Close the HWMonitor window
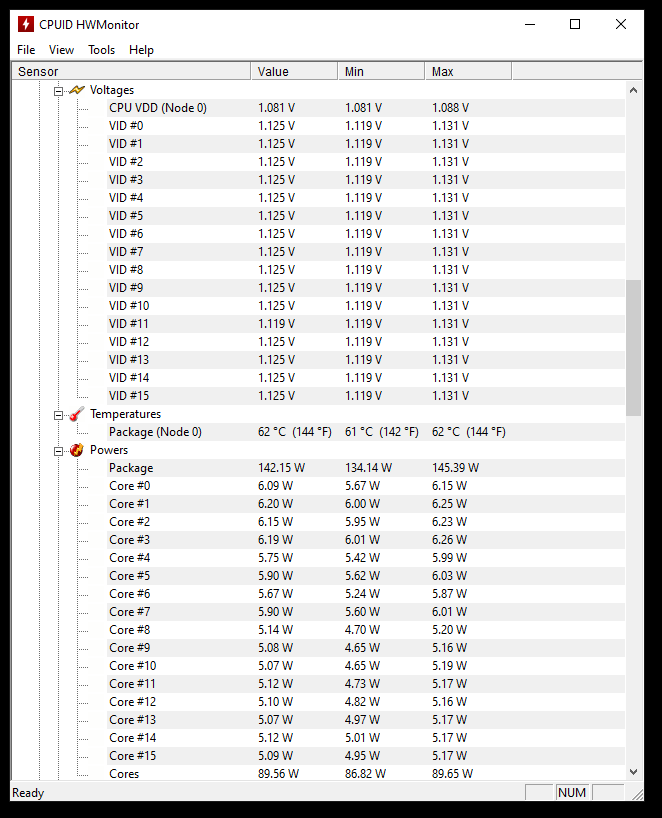This screenshot has width=662, height=818. click(621, 24)
